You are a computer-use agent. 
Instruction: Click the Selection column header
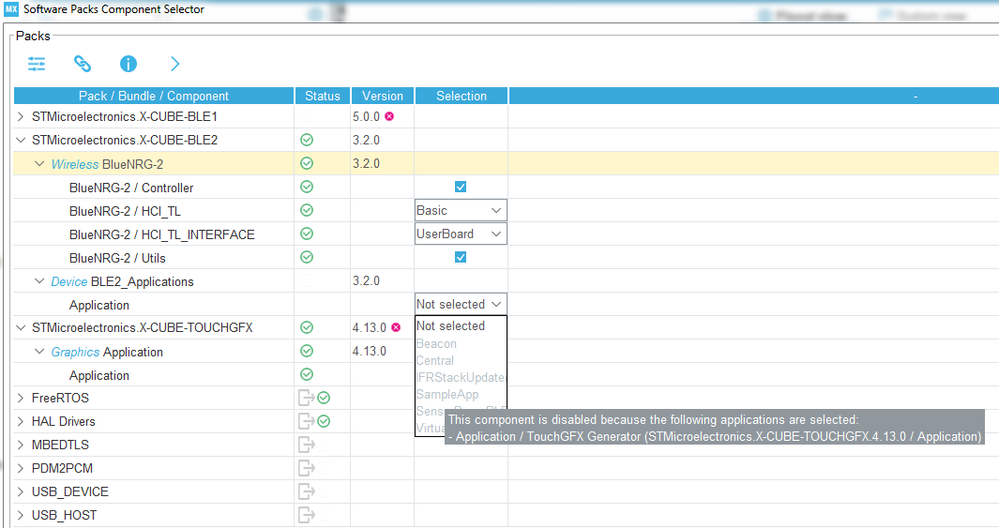[461, 96]
